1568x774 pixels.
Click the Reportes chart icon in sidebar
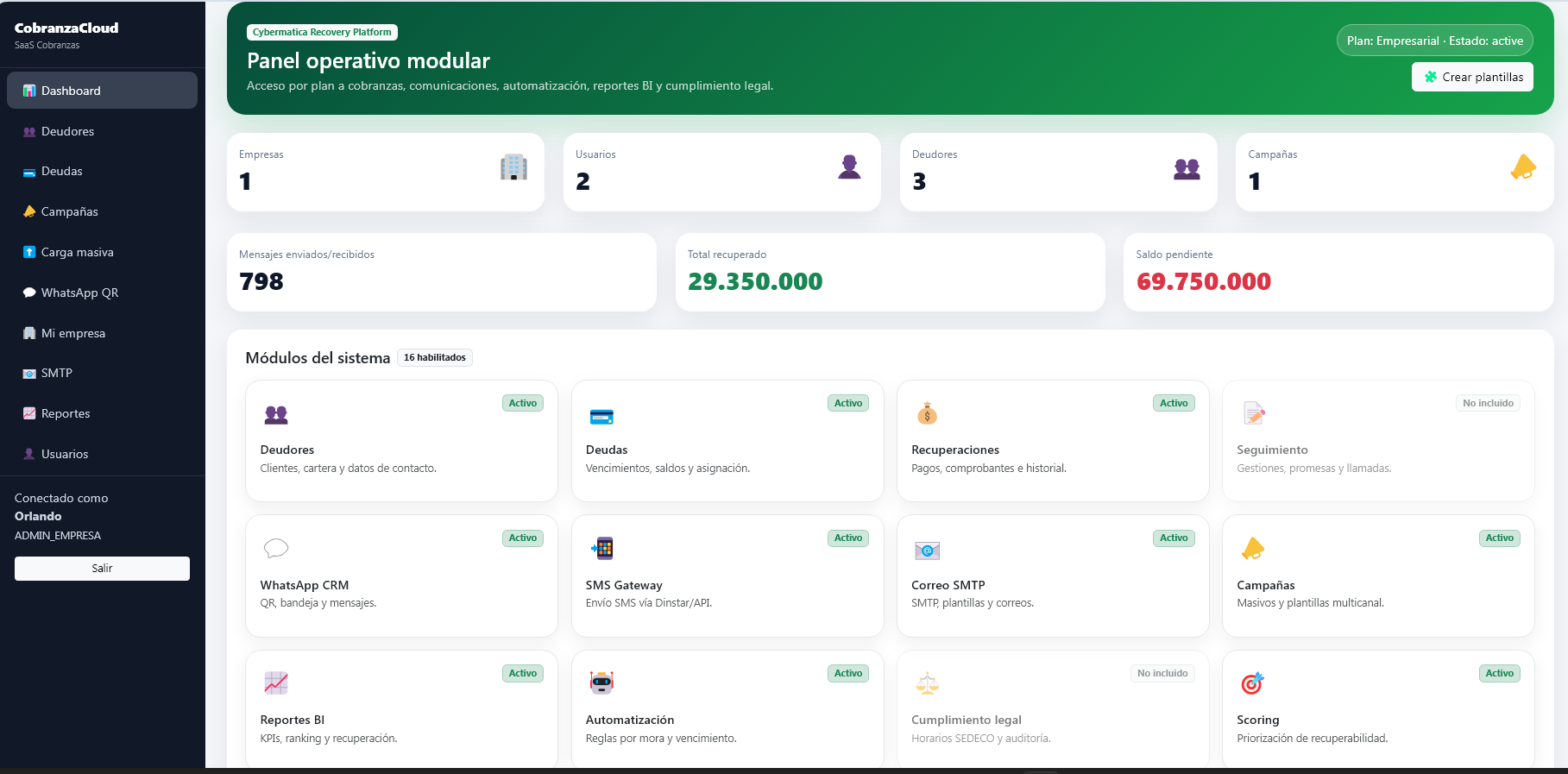29,413
